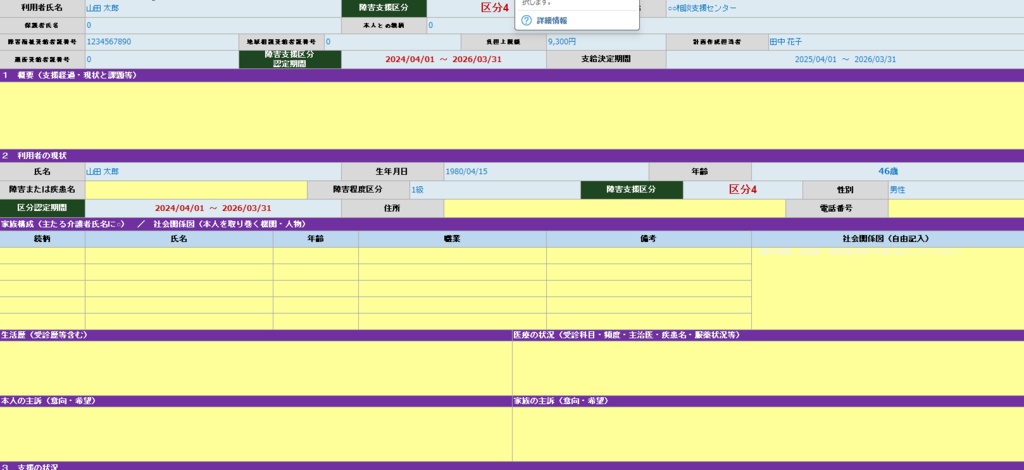The height and width of the screenshot is (470, 1024).
Task: Select the 田中 花子 planner name cell
Action: (x=895, y=42)
